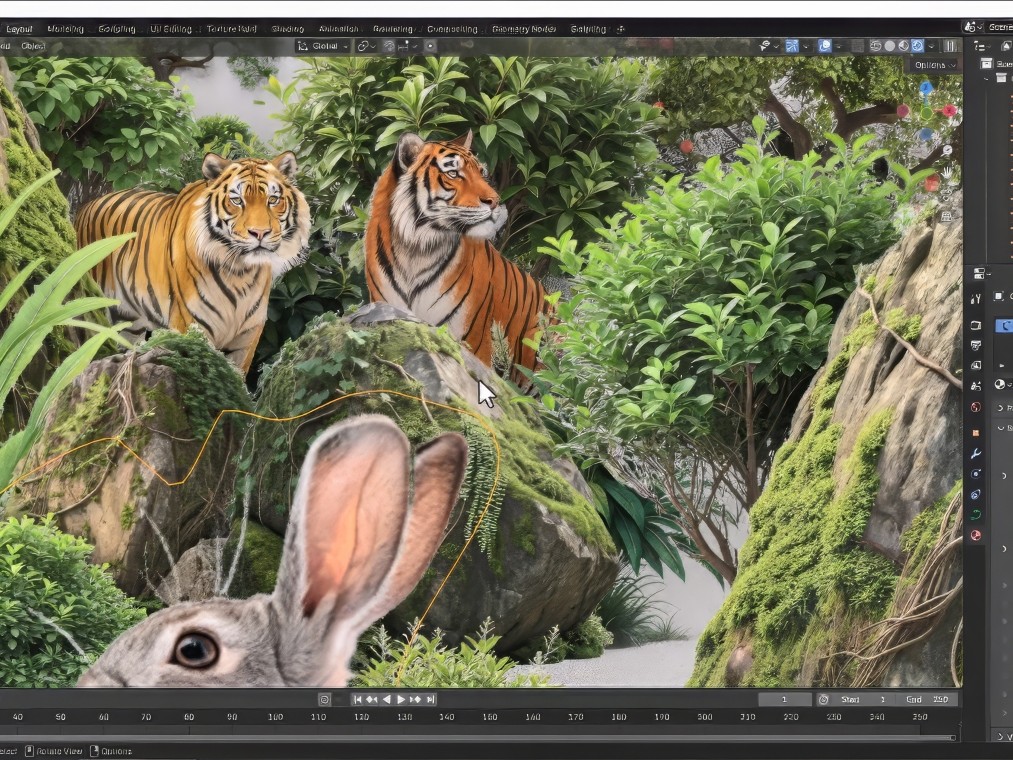The image size is (1013, 760).
Task: Expand the viewport Options dropdown
Action: pyautogui.click(x=935, y=65)
